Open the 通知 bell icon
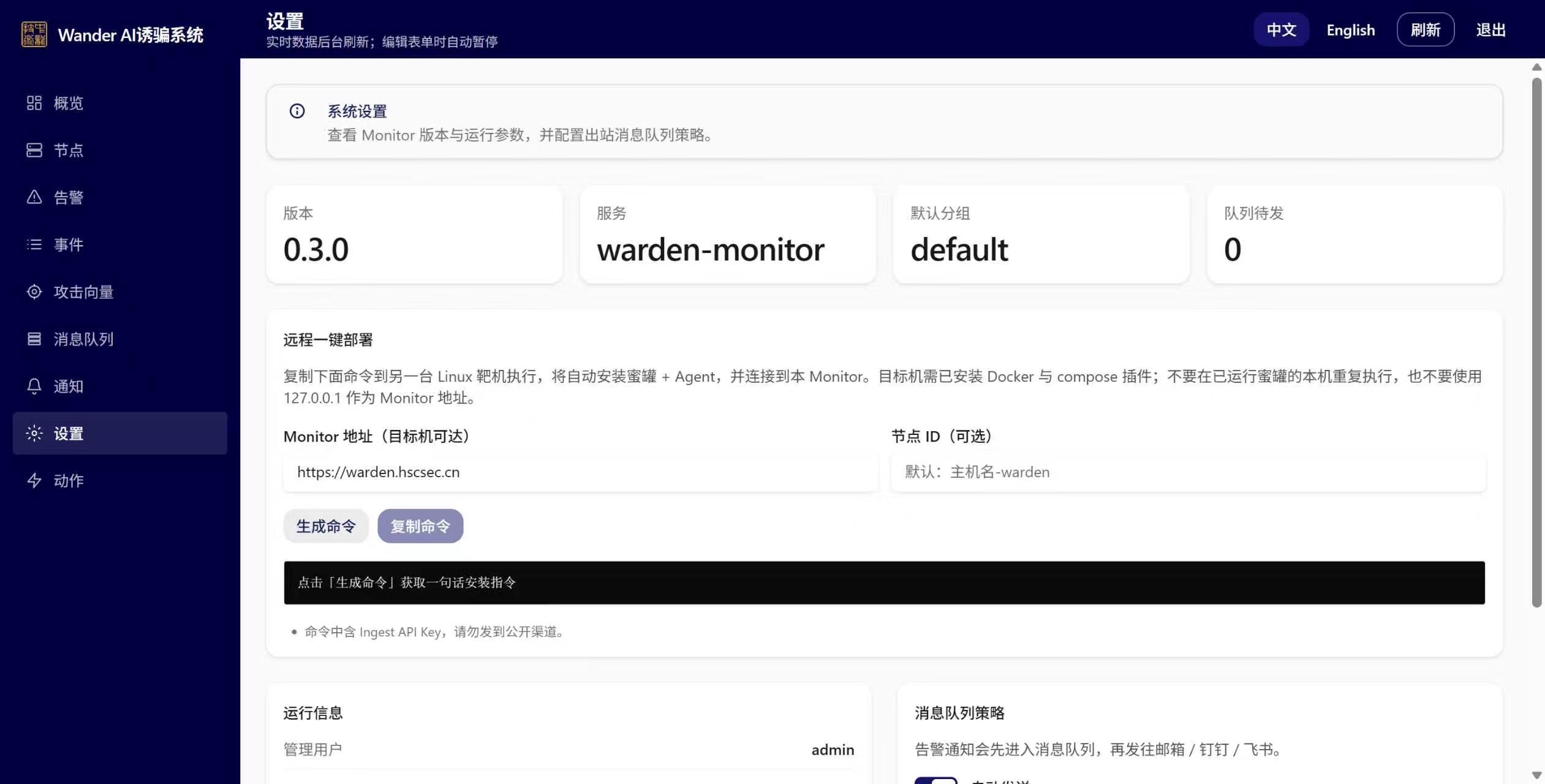1545x784 pixels. [x=34, y=386]
